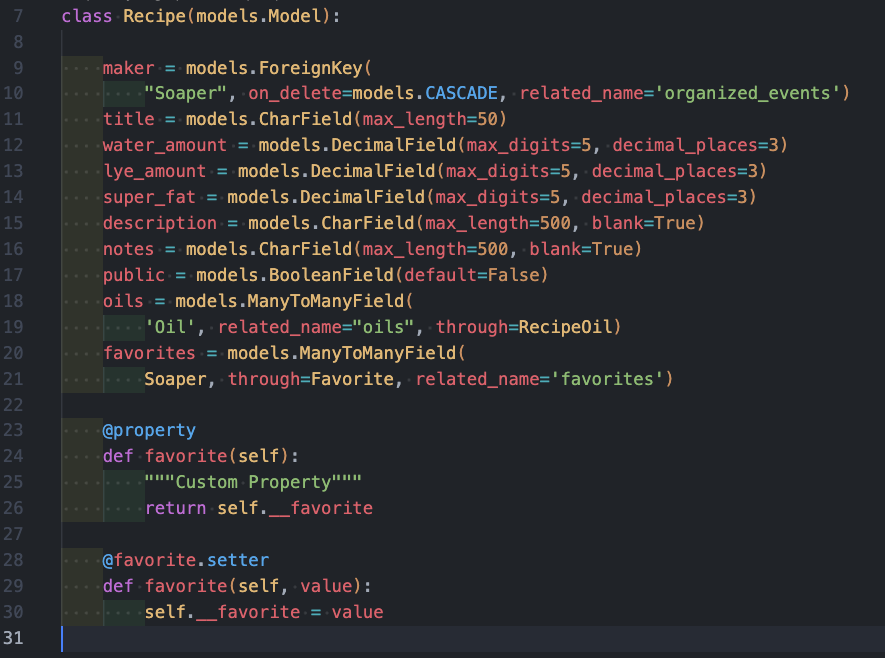Click the 'class' keyword on line 7
The height and width of the screenshot is (658, 885).
86,16
